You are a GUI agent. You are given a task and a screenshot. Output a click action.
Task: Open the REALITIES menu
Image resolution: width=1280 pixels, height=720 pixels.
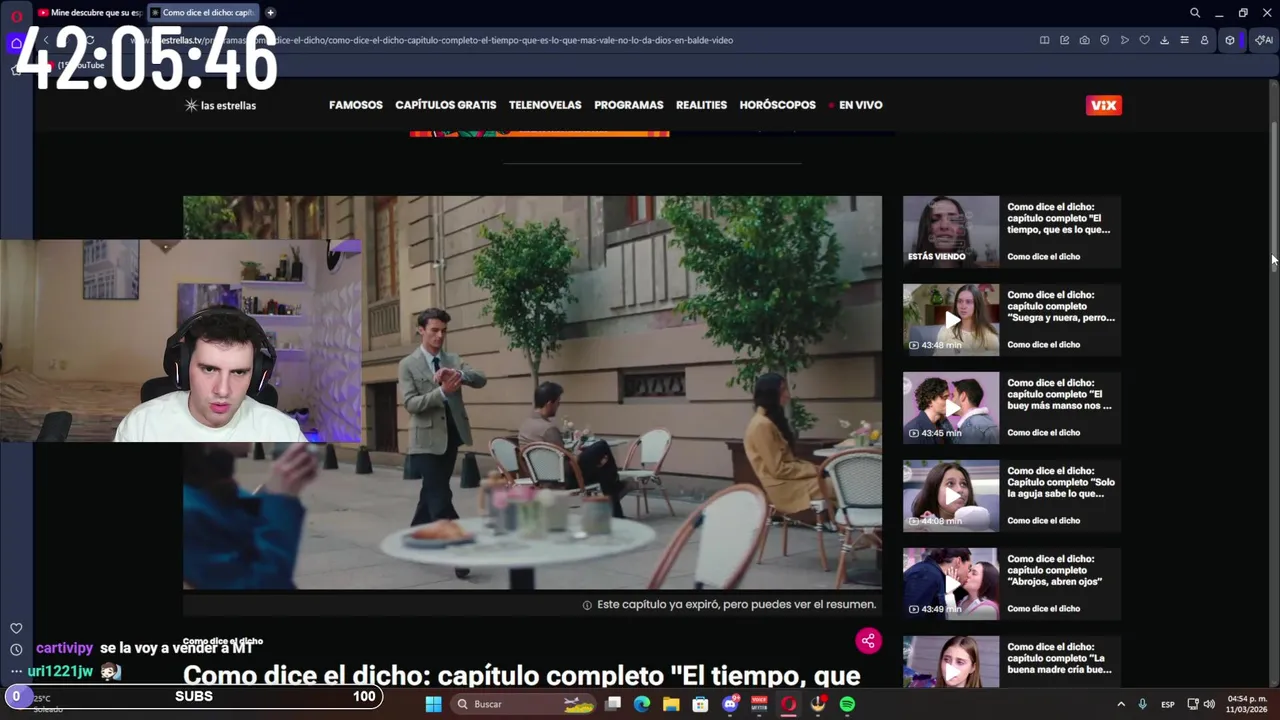pyautogui.click(x=701, y=105)
